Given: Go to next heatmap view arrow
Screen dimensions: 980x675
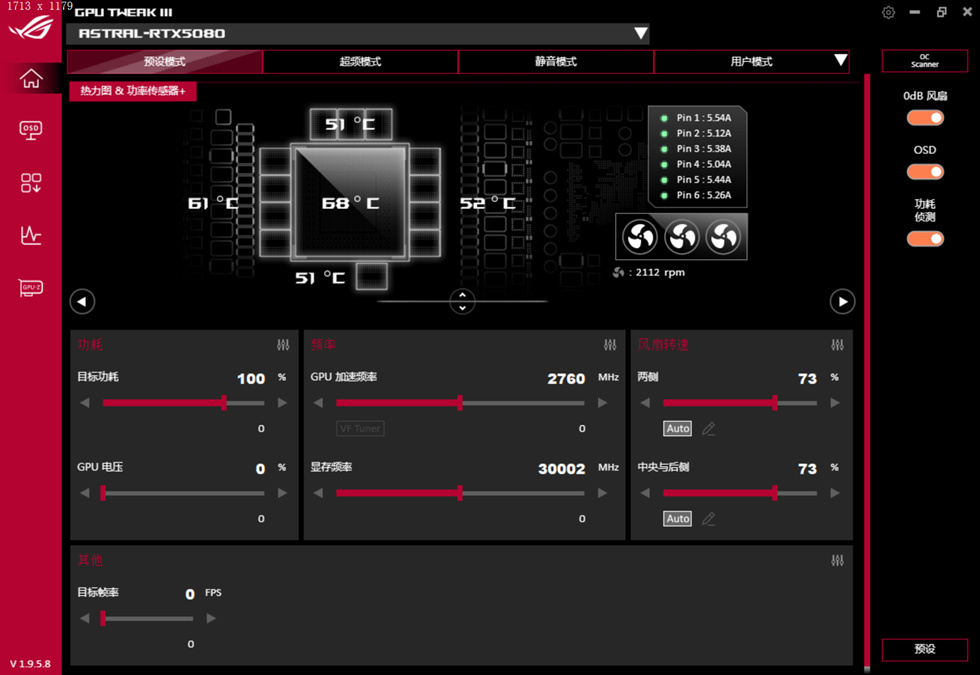Looking at the screenshot, I should click(x=842, y=302).
